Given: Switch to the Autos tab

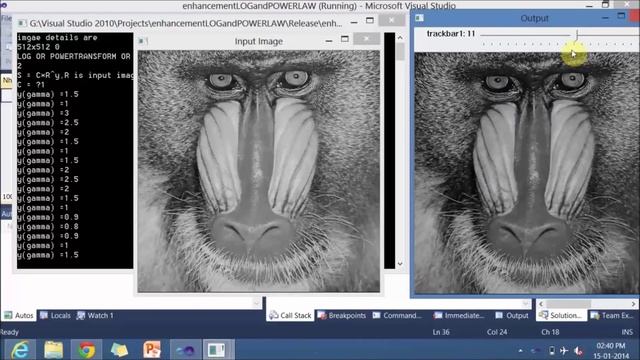Looking at the screenshot, I should (19, 315).
